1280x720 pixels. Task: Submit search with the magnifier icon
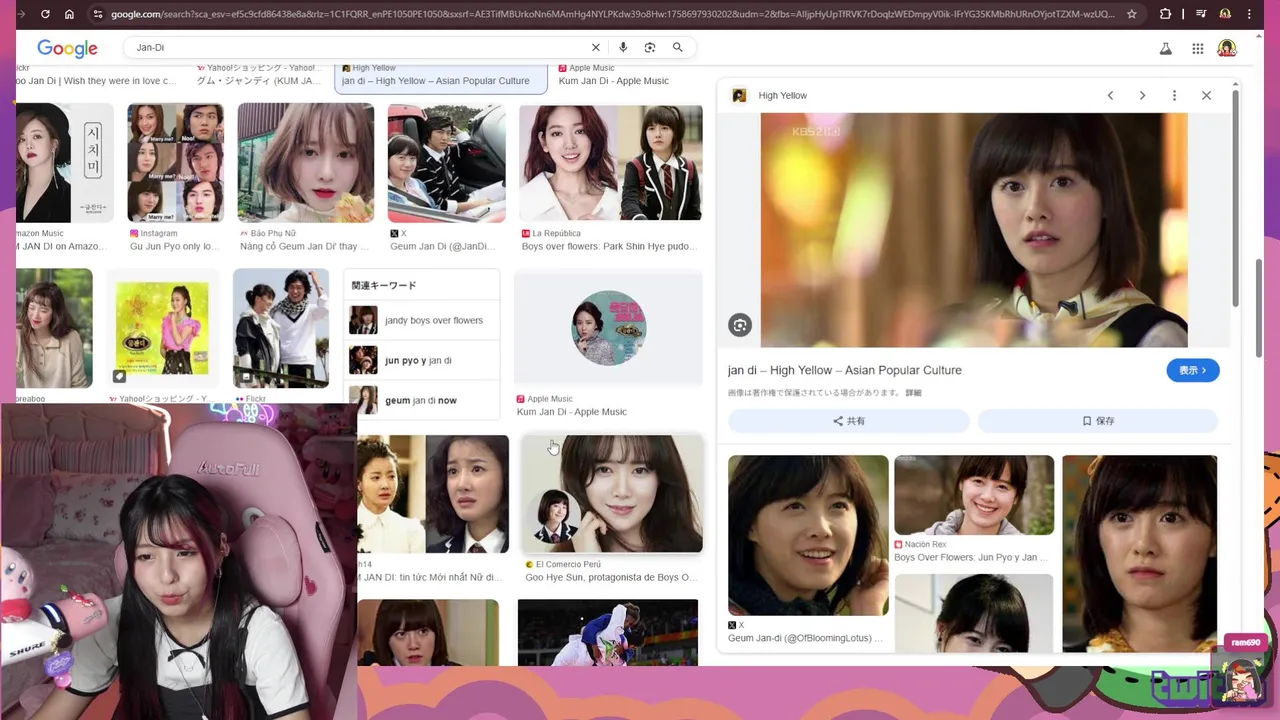[x=678, y=47]
